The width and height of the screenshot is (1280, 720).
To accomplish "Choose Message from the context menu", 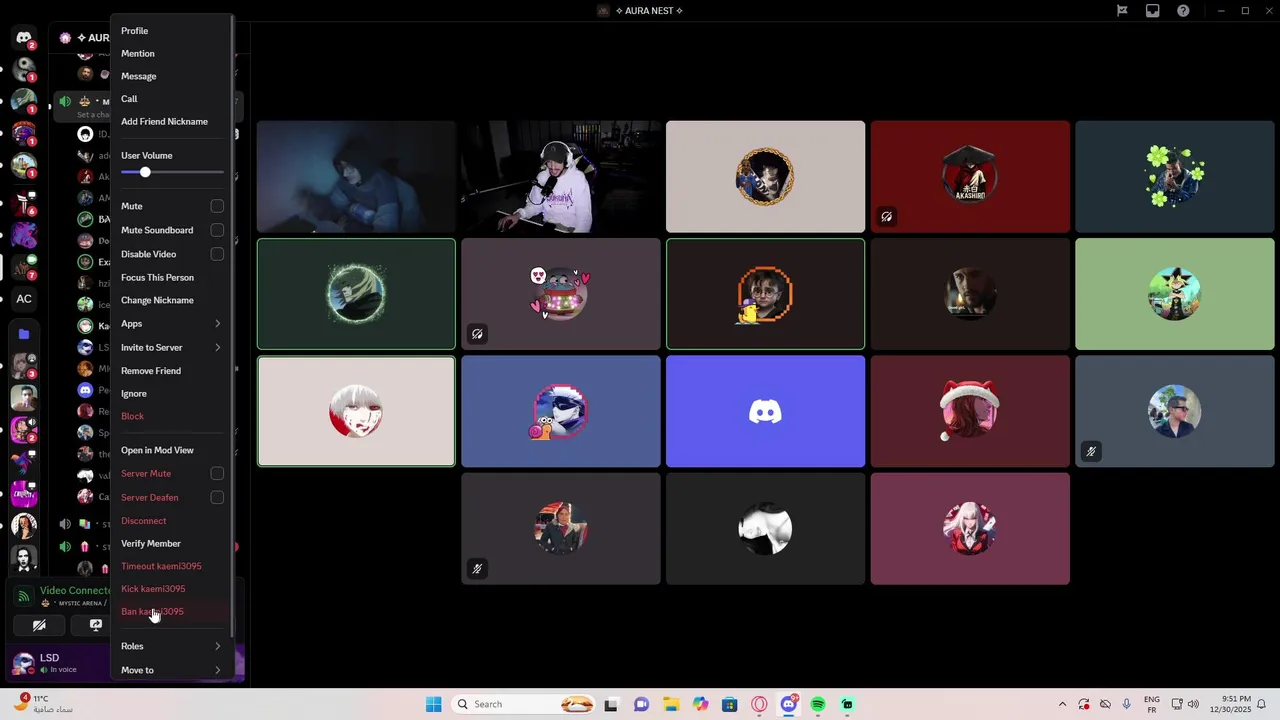I will 171,76.
